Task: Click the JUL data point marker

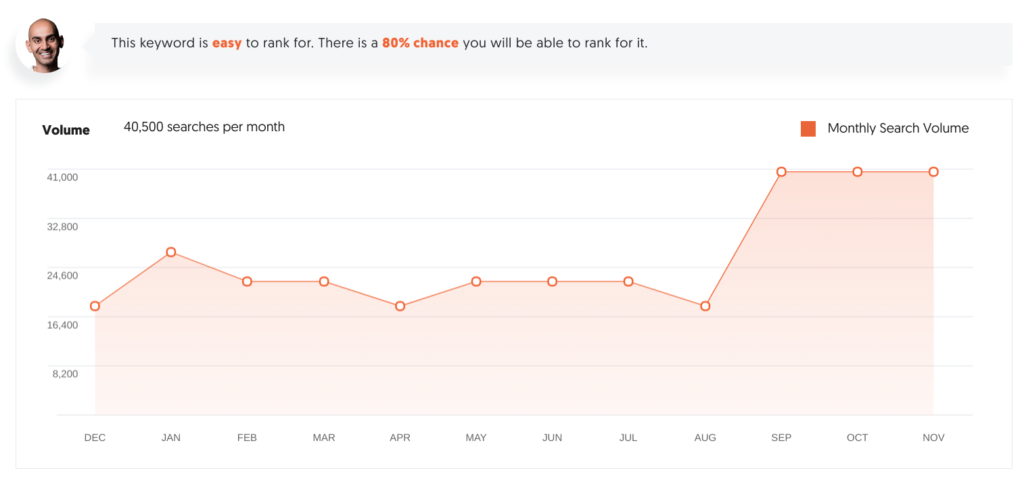Action: [628, 282]
